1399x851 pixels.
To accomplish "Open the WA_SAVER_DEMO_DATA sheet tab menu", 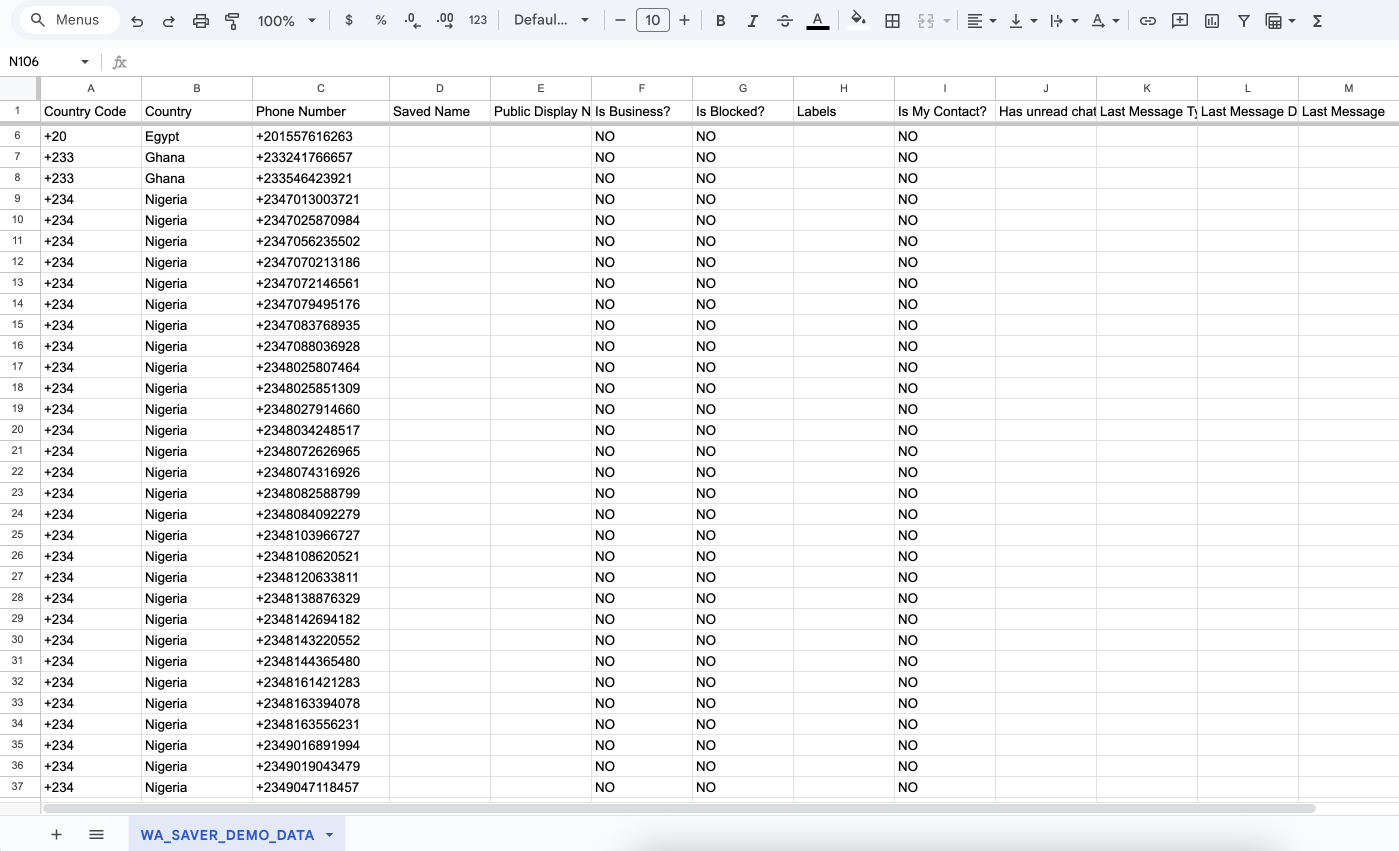I will click(330, 834).
